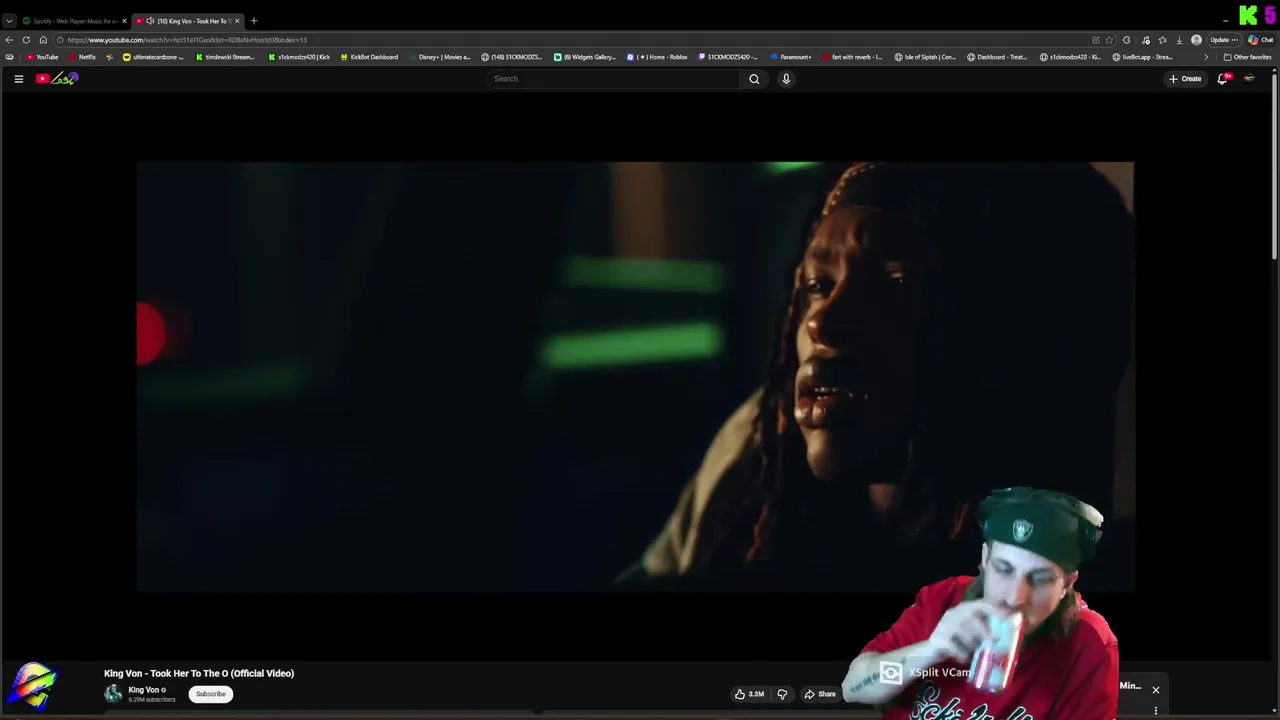The image size is (1280, 720).
Task: Open the tab search dropdown arrow
Action: click(9, 21)
